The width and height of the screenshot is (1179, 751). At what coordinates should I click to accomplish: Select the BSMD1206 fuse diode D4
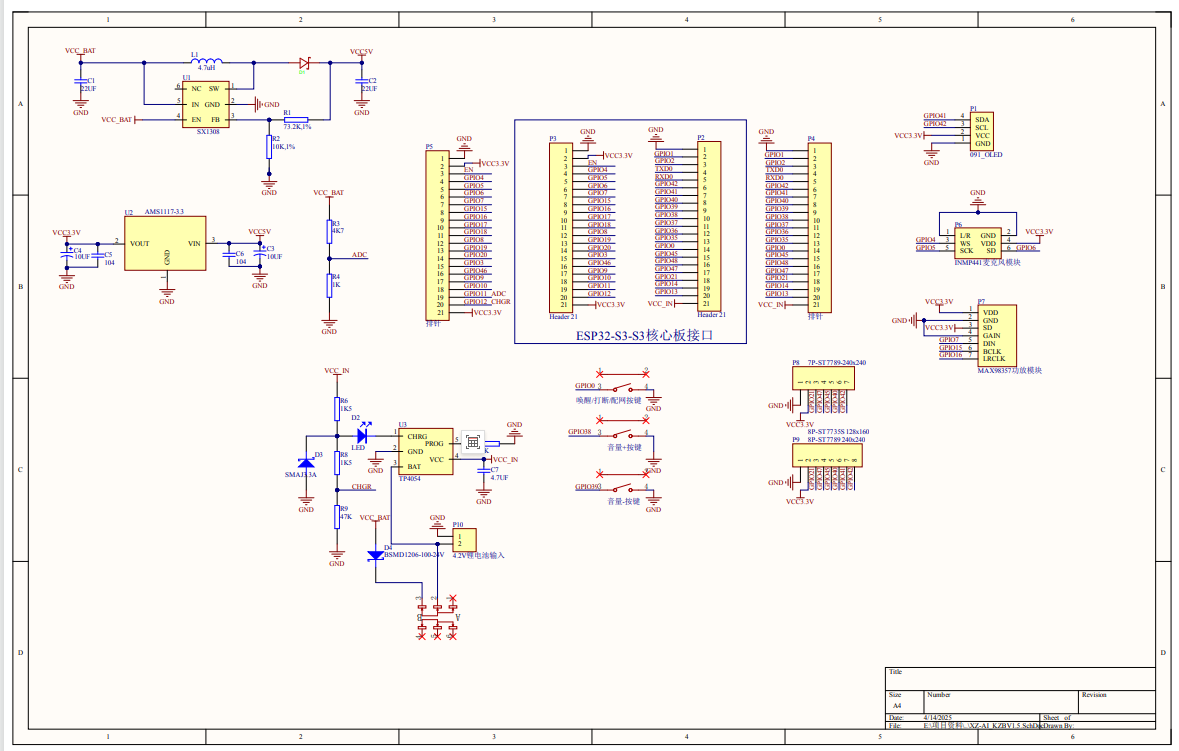coord(376,555)
